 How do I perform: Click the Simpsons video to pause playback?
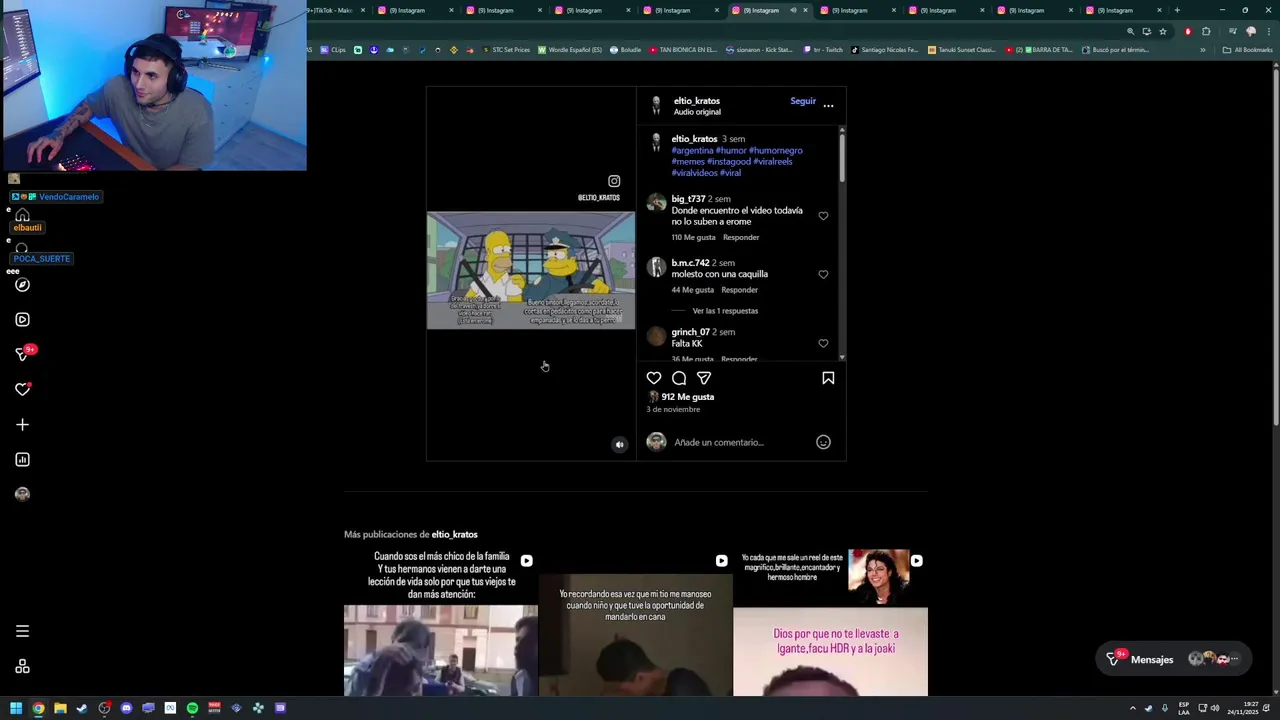pyautogui.click(x=531, y=270)
